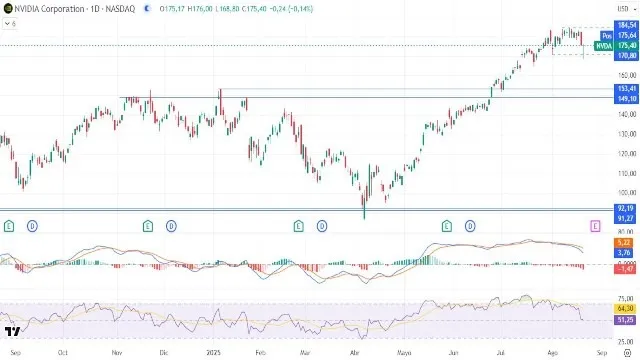Select the 175,40 last price label
This screenshot has height=360, width=640.
[627, 46]
